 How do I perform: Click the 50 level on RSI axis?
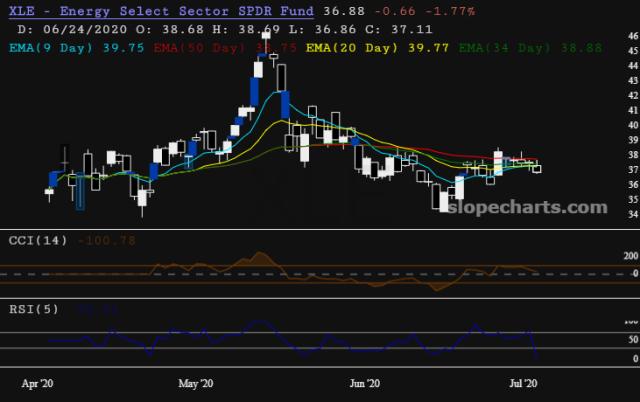630,339
